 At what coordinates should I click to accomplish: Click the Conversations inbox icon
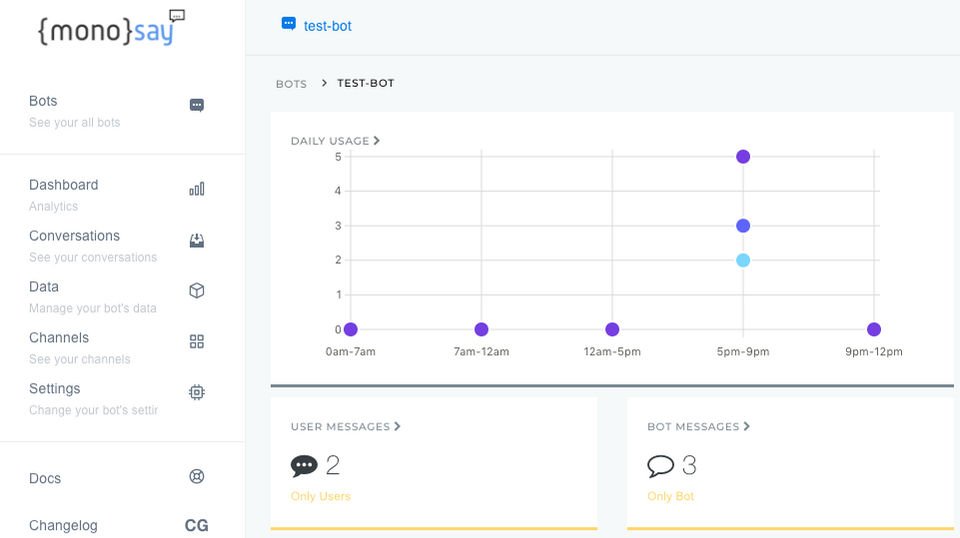197,241
